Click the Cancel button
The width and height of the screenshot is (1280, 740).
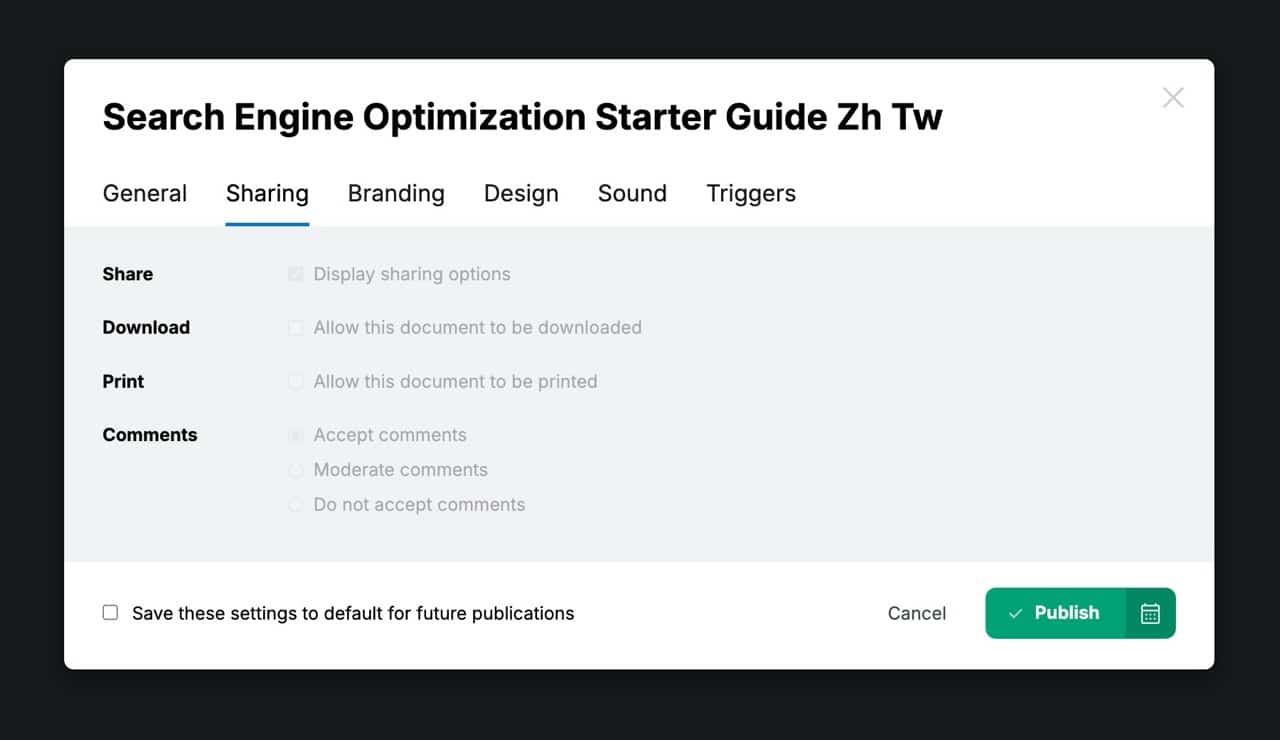(x=916, y=613)
